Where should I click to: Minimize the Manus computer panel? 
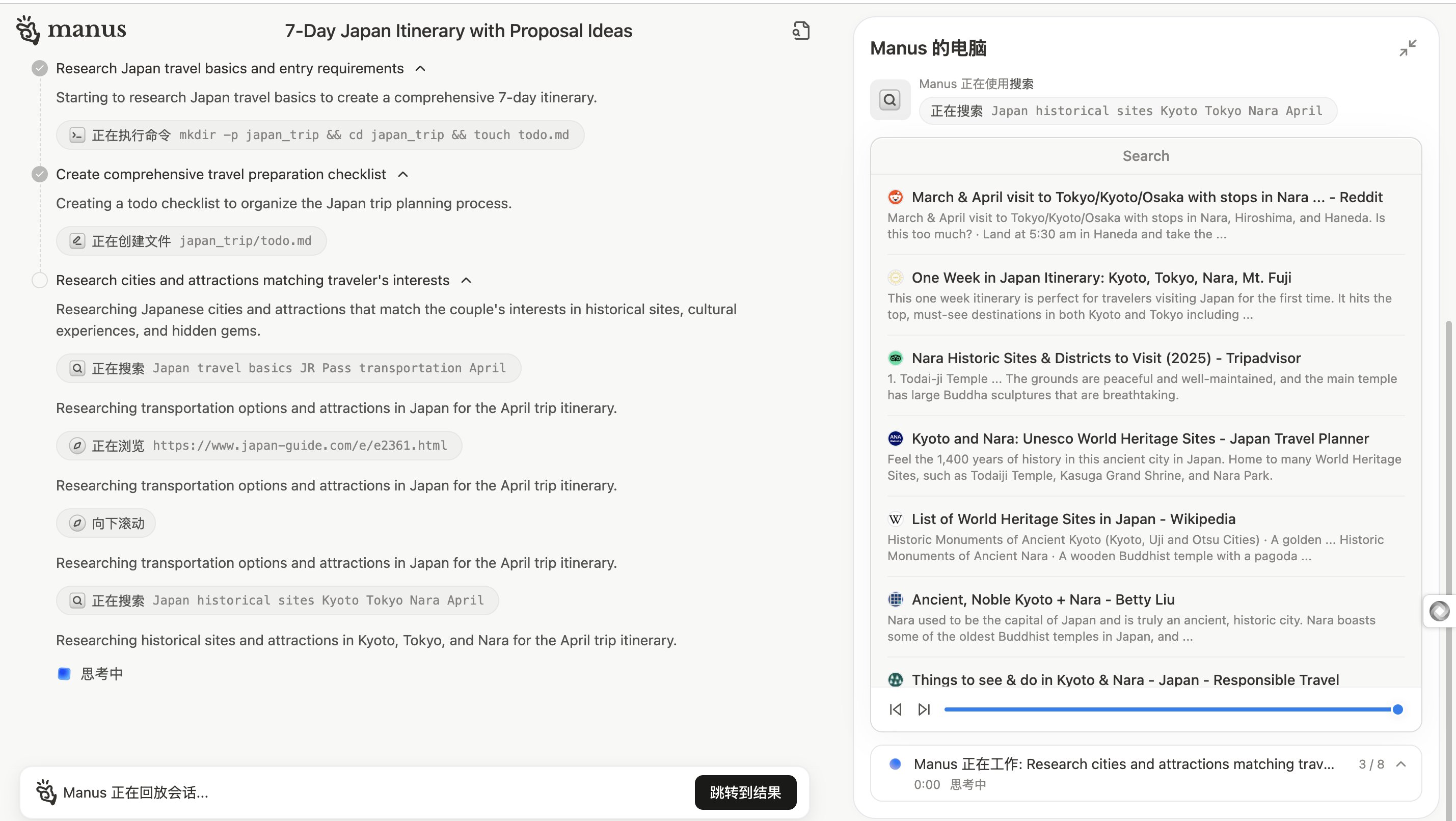[x=1408, y=48]
